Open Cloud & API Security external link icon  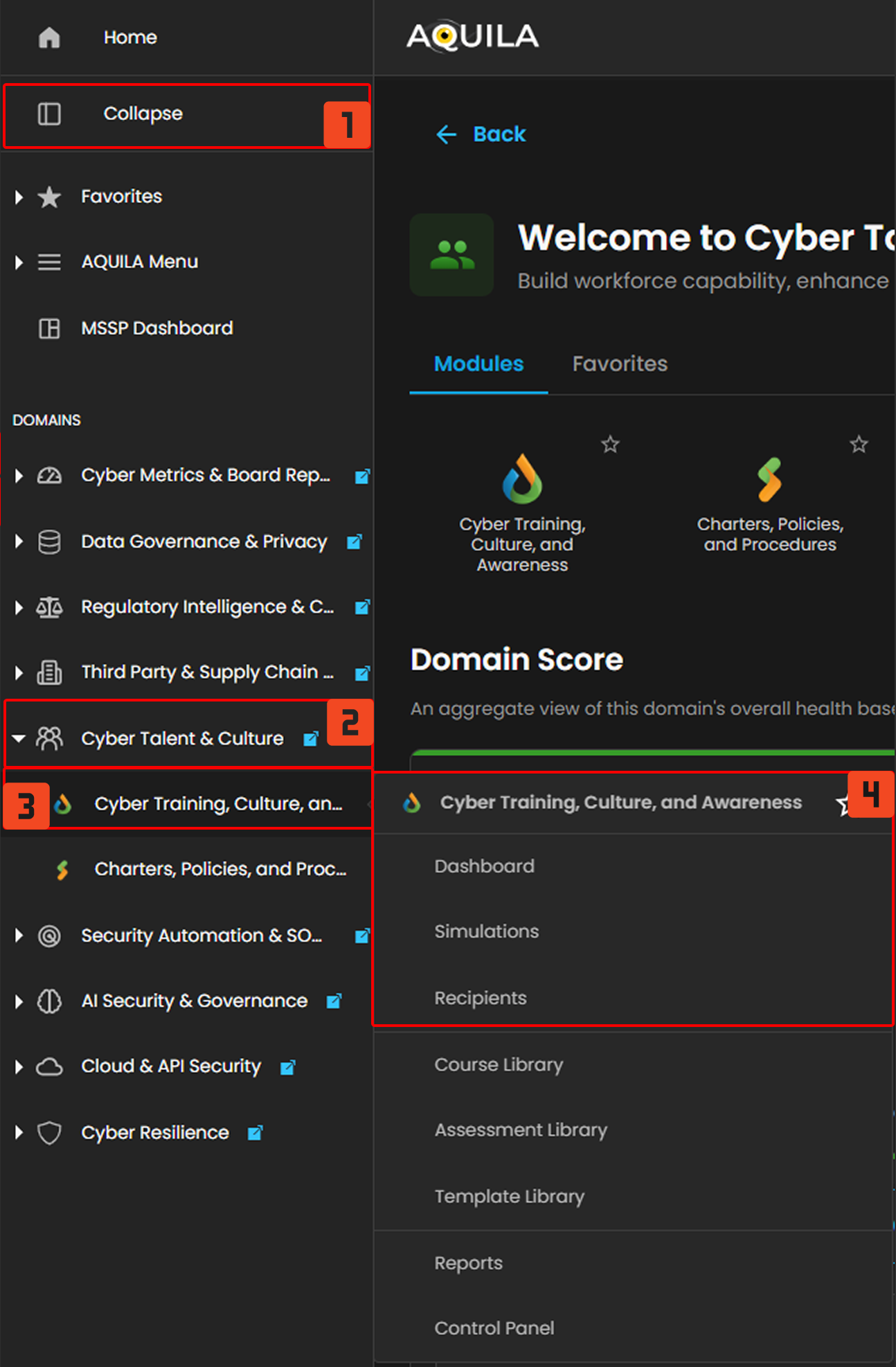[287, 1067]
